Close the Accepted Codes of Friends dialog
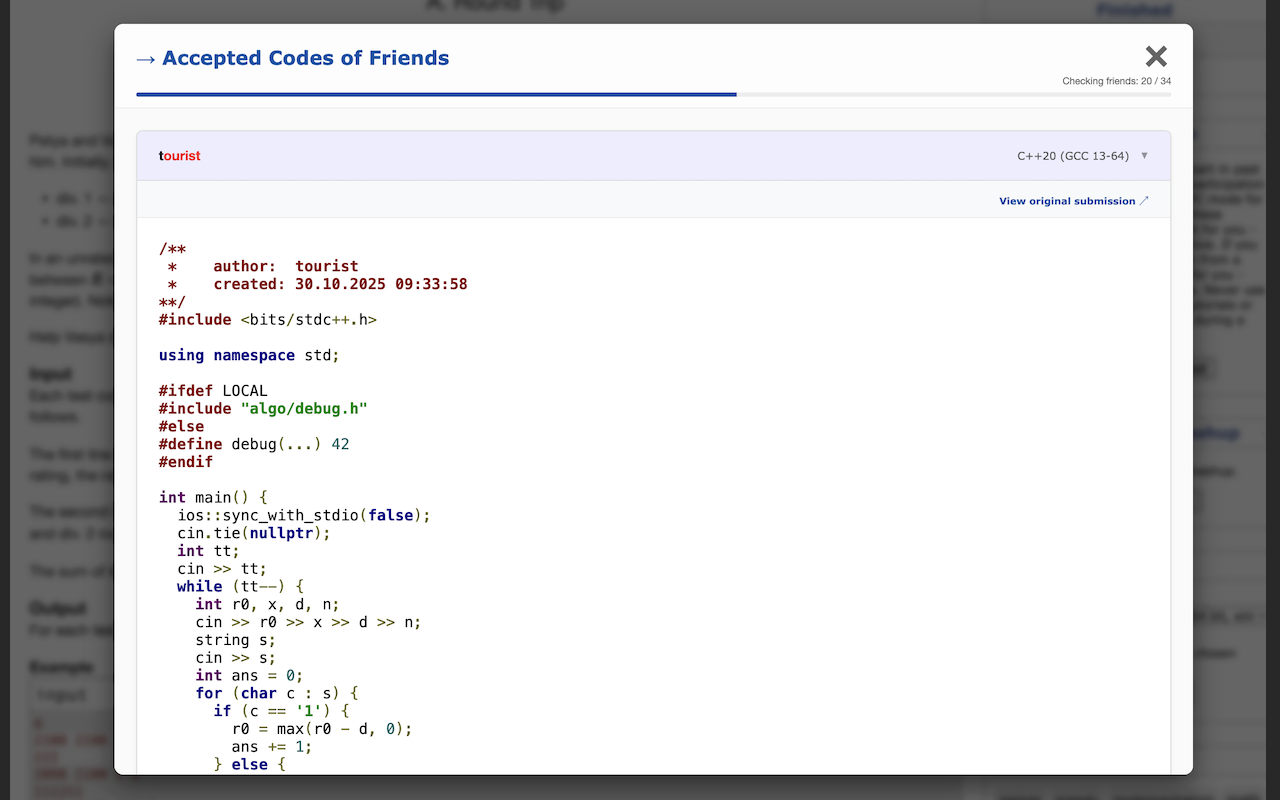1280x800 pixels. coord(1156,56)
